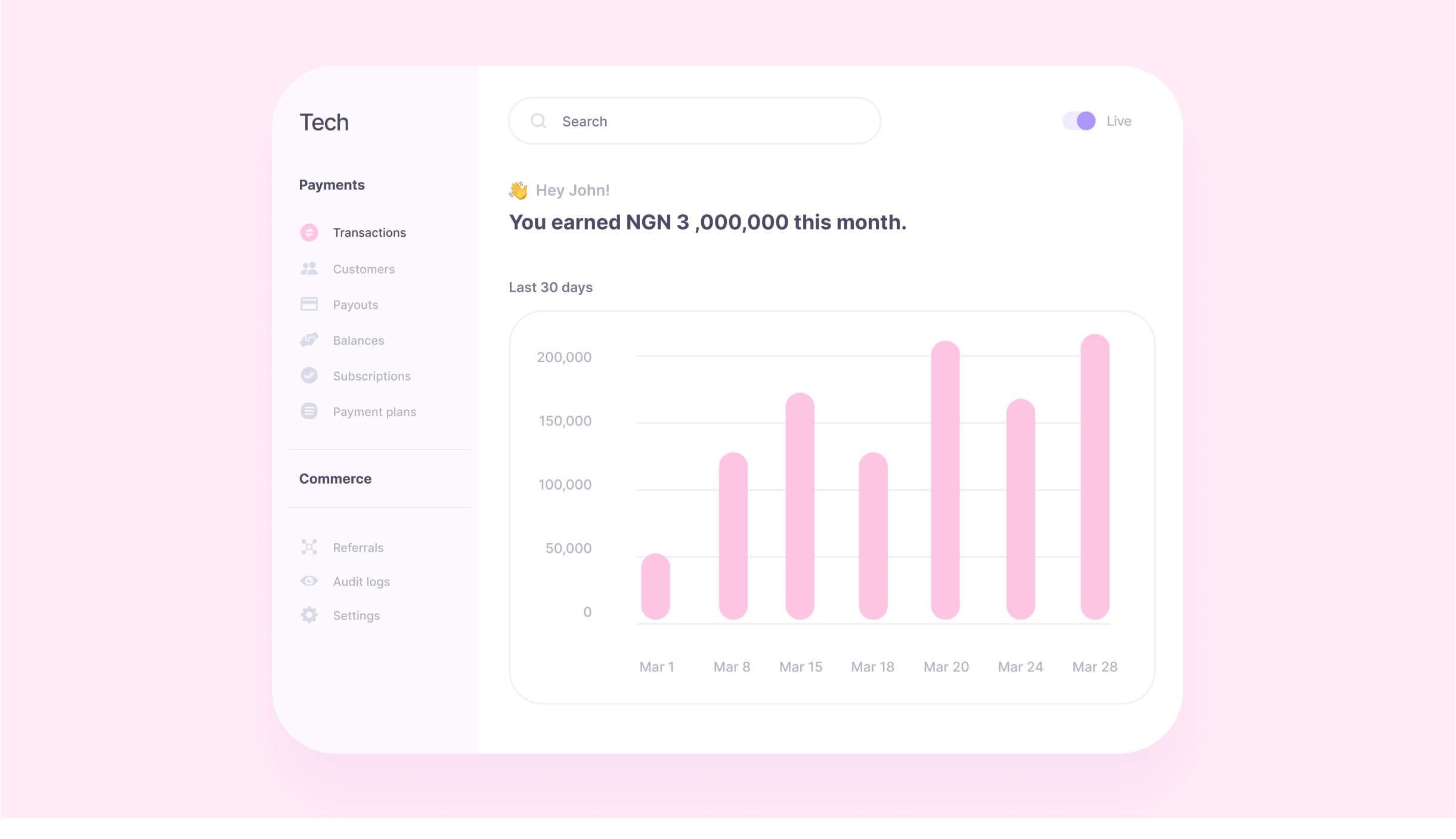Click the Customers icon

click(x=309, y=268)
